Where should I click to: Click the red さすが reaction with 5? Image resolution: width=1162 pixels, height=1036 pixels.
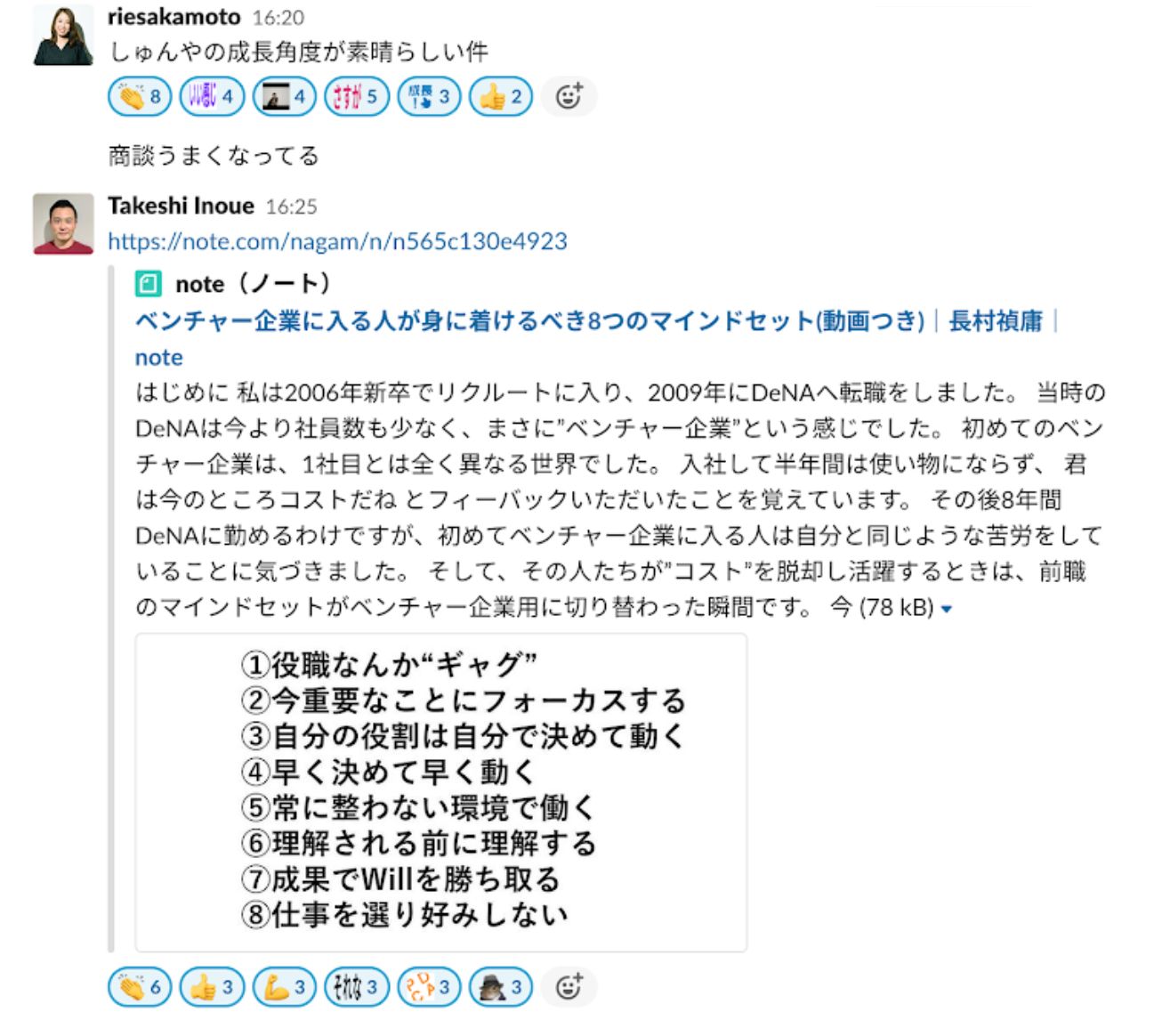point(357,96)
